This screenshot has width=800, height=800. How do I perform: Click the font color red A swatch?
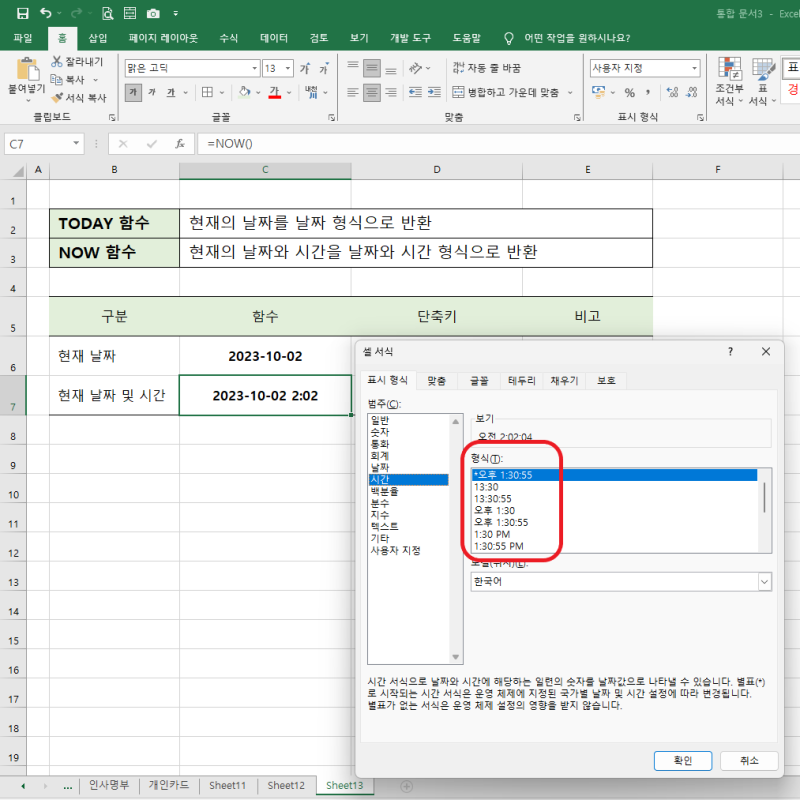coord(274,92)
